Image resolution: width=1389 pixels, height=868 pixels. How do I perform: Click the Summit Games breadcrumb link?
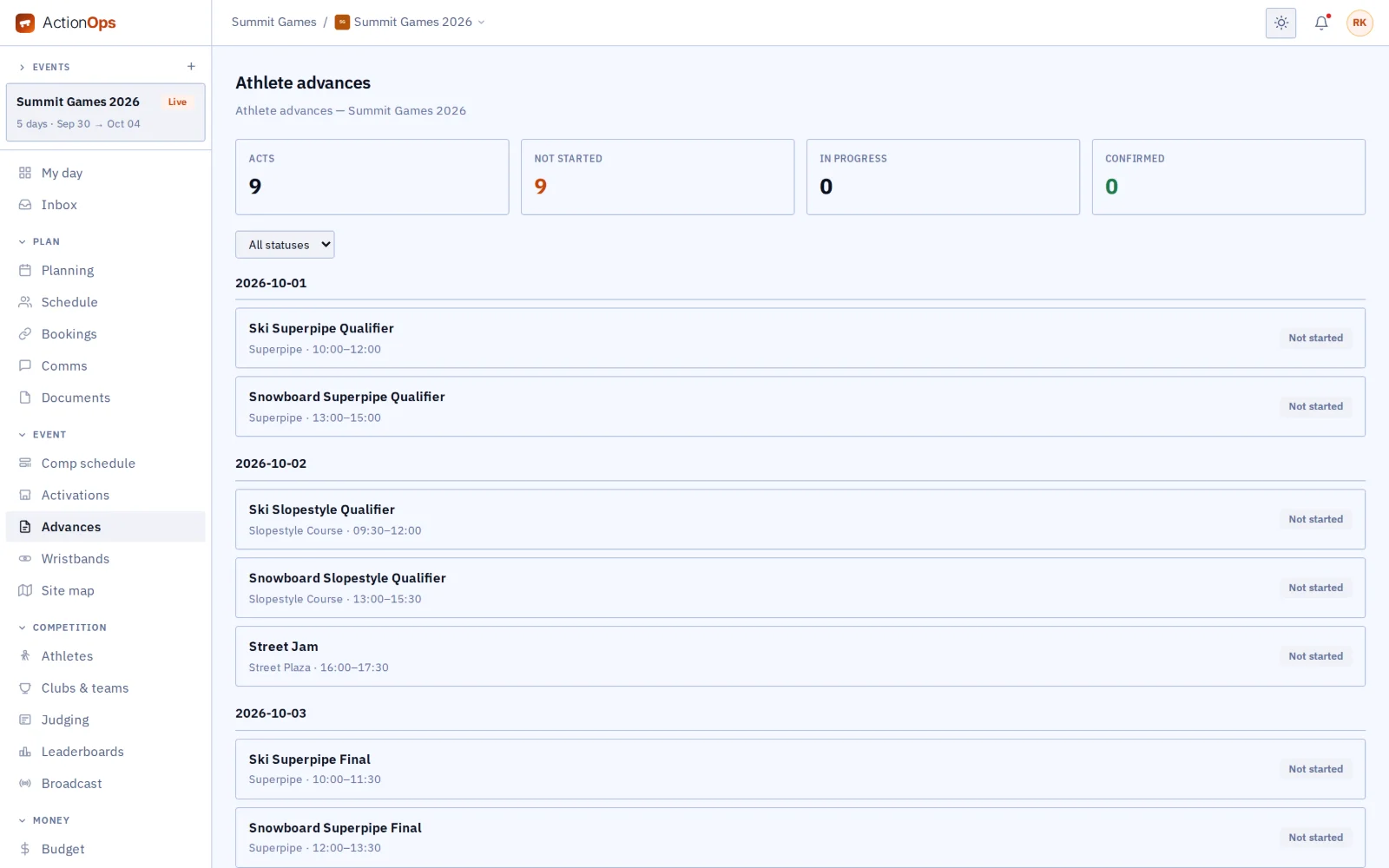tap(273, 22)
